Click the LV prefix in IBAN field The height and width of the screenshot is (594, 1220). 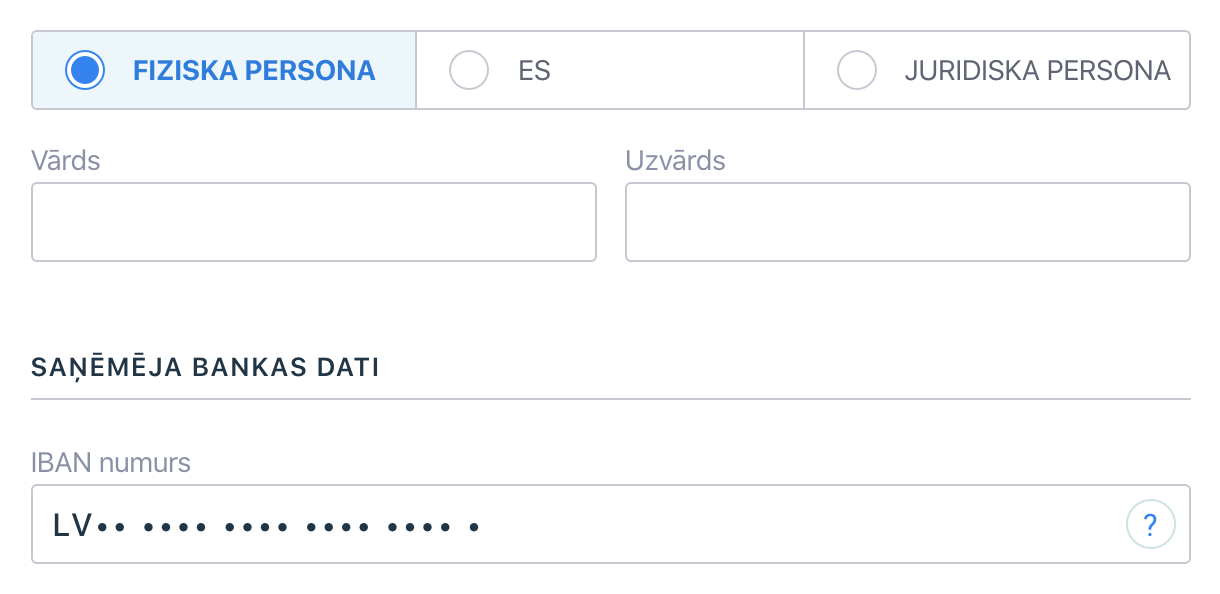point(73,525)
